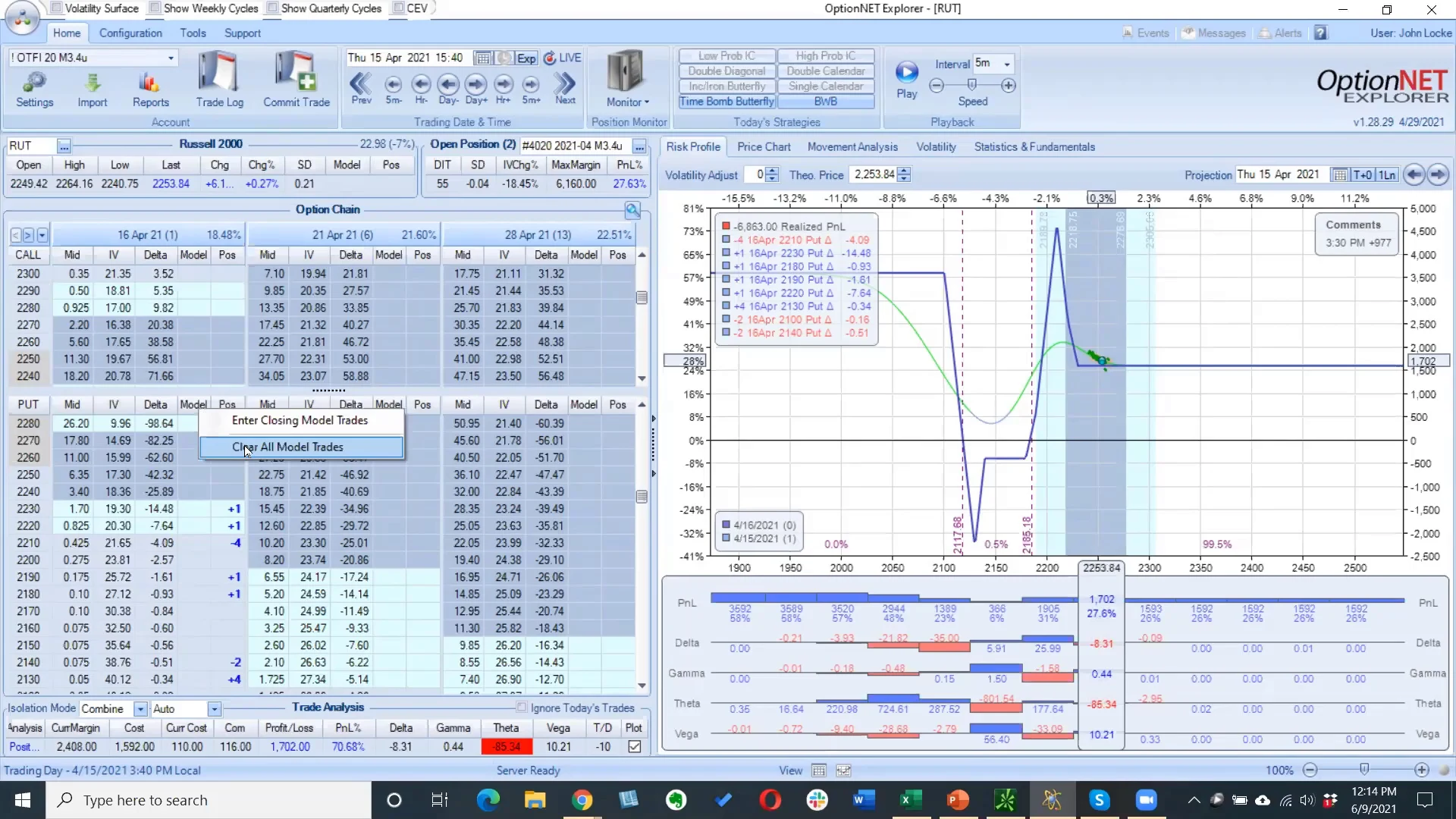The image size is (1456, 819).
Task: Move projection date back with left arrow
Action: click(x=1414, y=174)
